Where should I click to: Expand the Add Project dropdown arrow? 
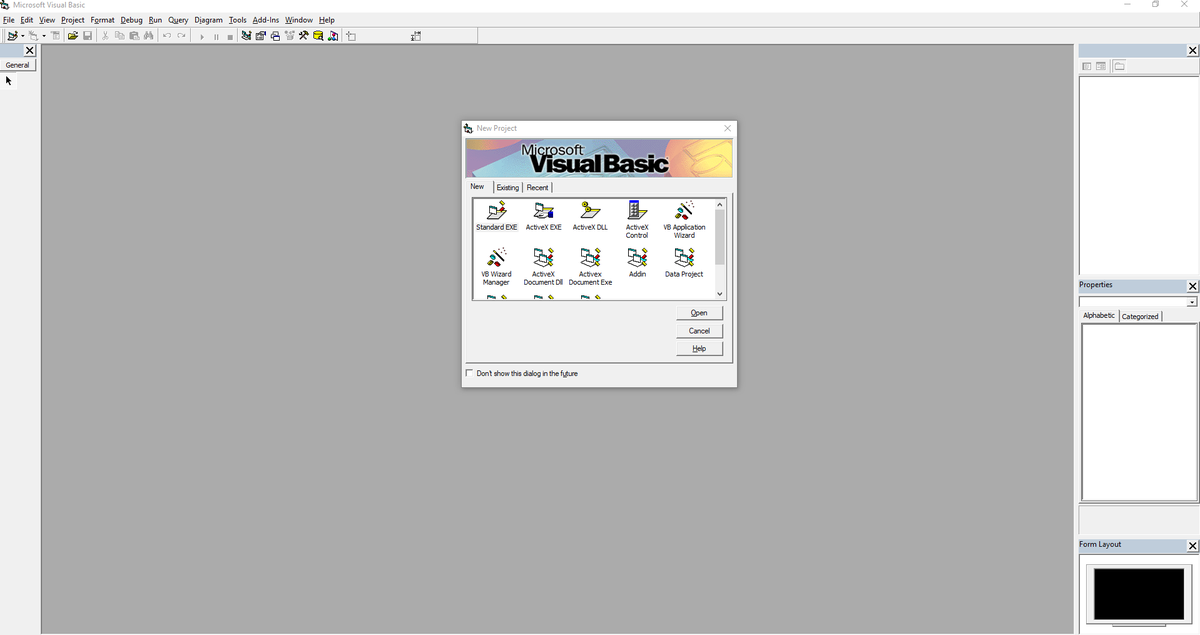22,36
